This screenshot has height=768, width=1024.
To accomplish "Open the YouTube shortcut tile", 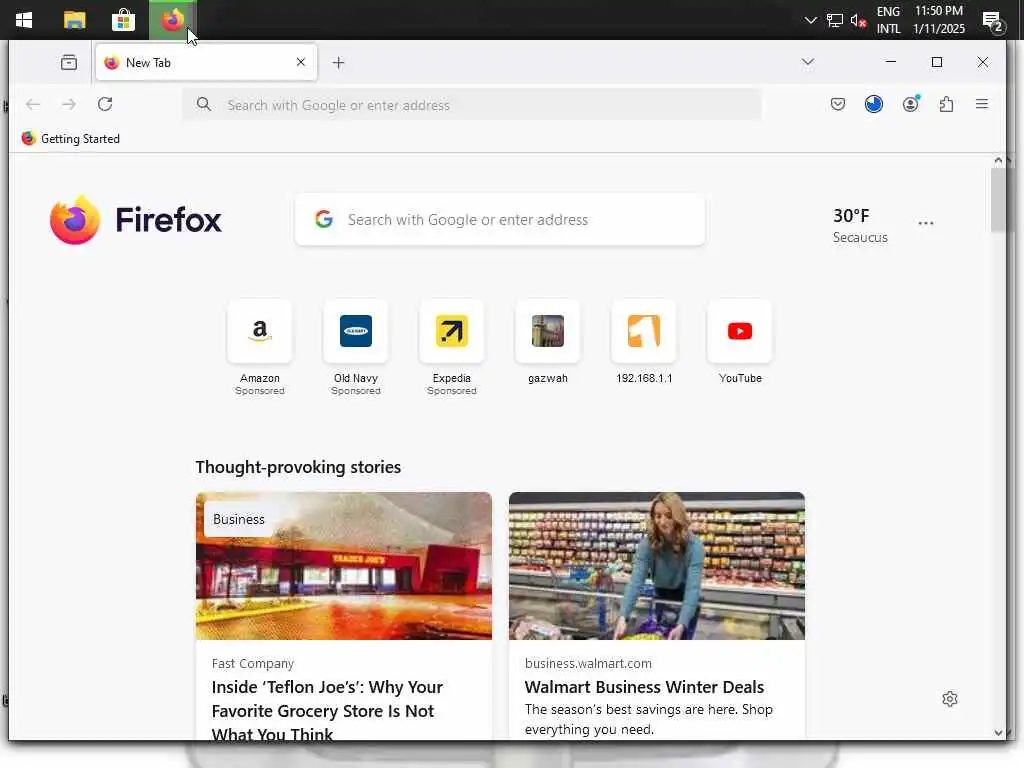I will [740, 342].
